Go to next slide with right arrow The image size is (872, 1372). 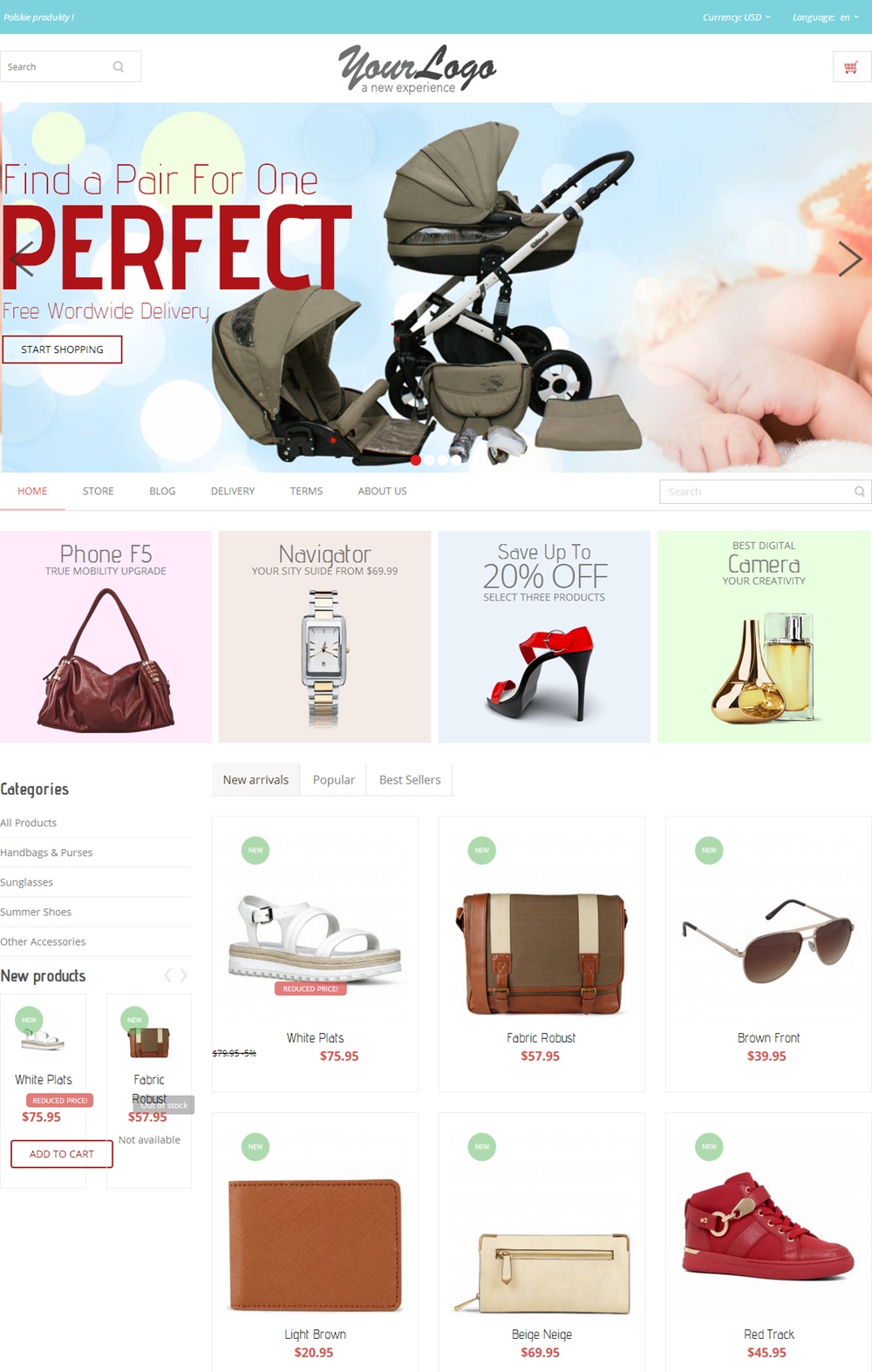click(x=849, y=259)
